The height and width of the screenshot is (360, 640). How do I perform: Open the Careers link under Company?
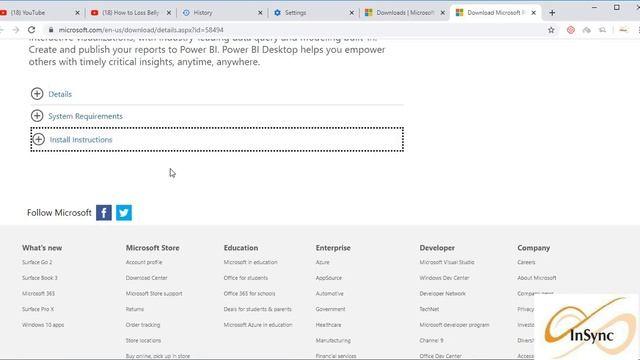[x=526, y=262]
